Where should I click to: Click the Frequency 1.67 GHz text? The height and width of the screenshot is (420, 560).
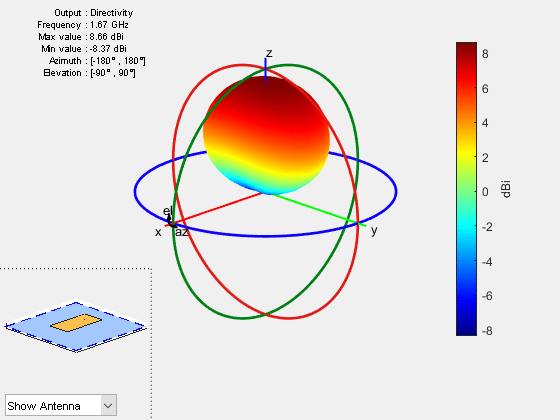tap(83, 25)
